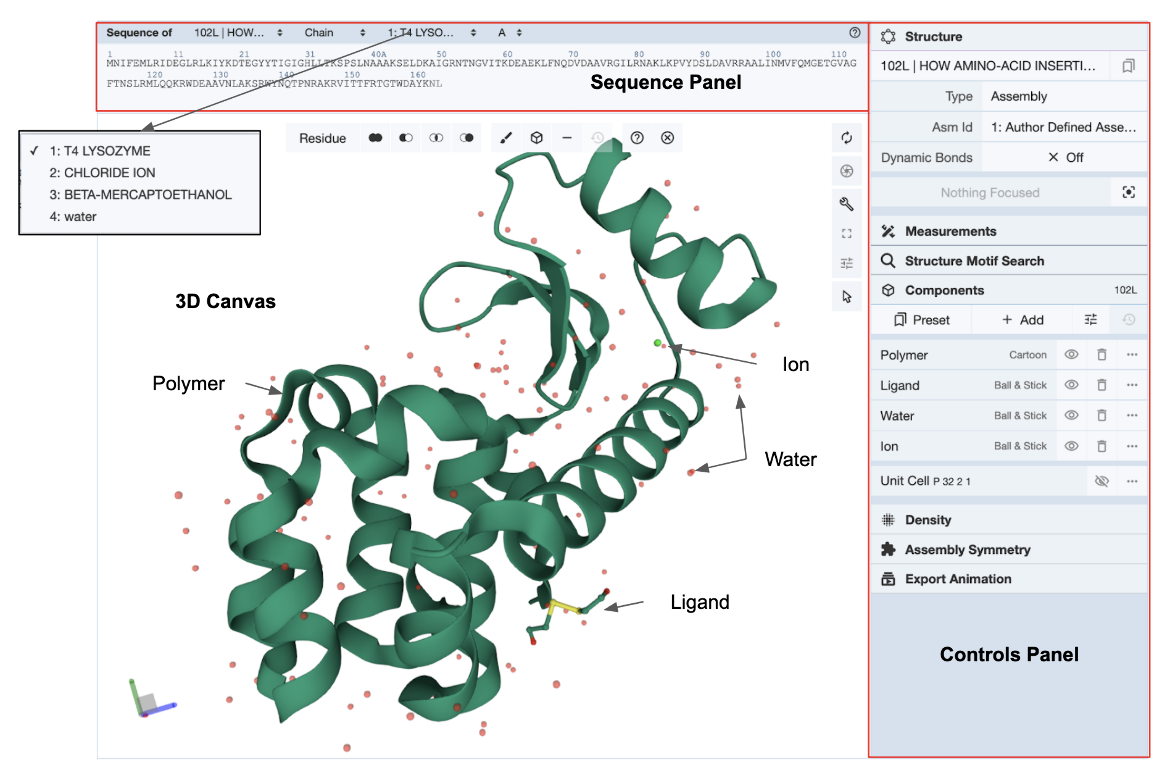
Task: Click the reset camera icon in the viewport
Action: point(847,138)
